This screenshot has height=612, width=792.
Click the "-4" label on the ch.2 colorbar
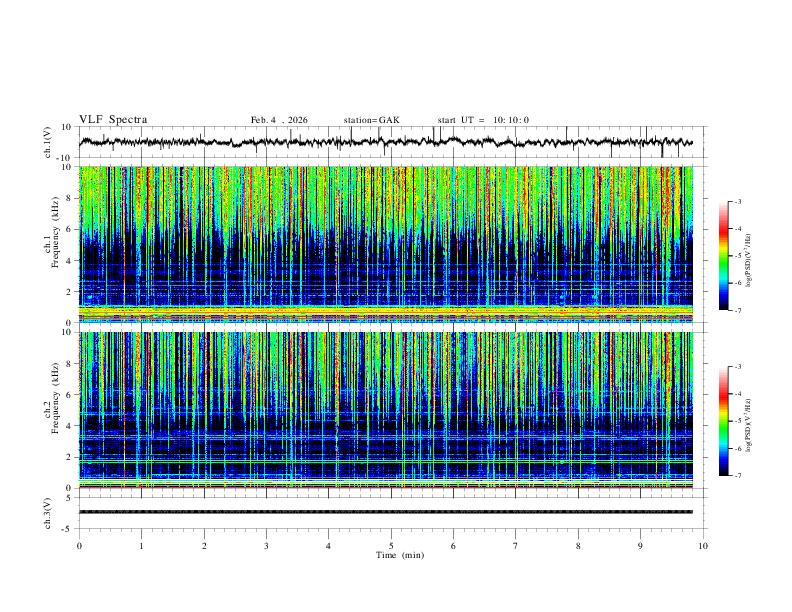737,394
